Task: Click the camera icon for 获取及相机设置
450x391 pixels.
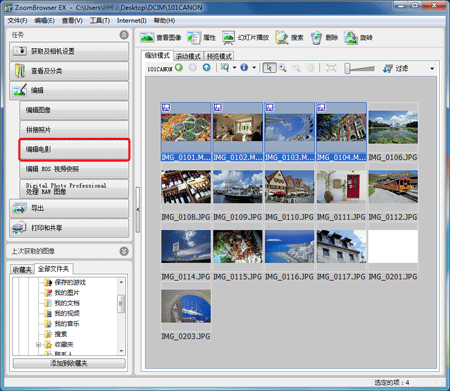Action: pos(20,51)
